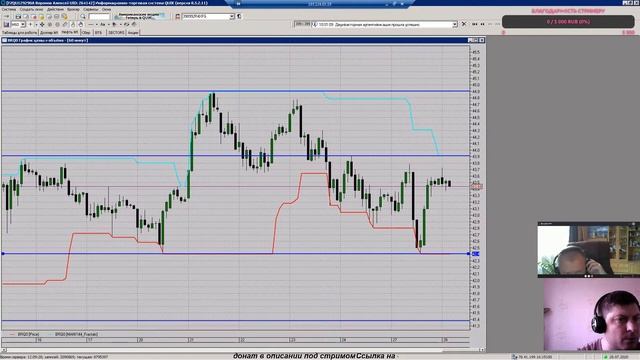Click the message counter box
Image resolution: width=640 pixels, height=360 pixels.
click(302, 24)
